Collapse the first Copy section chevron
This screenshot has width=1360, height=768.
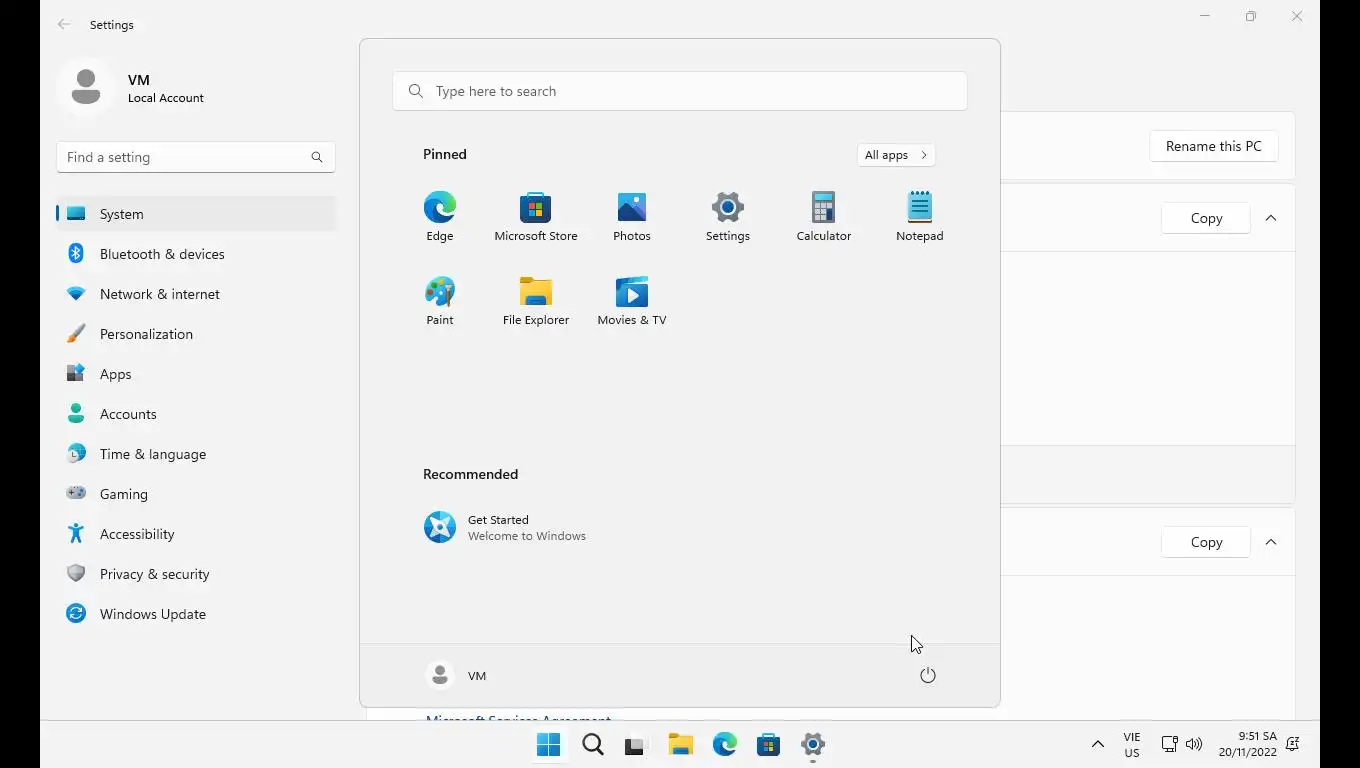(x=1271, y=218)
